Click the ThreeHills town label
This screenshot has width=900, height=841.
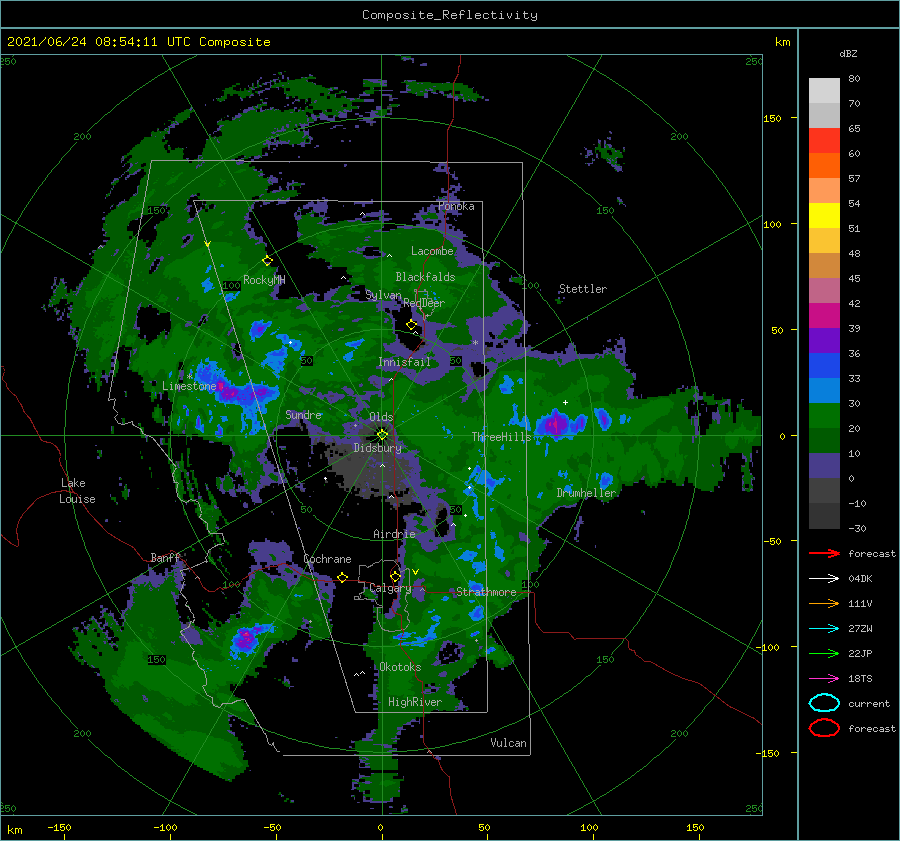pyautogui.click(x=502, y=437)
